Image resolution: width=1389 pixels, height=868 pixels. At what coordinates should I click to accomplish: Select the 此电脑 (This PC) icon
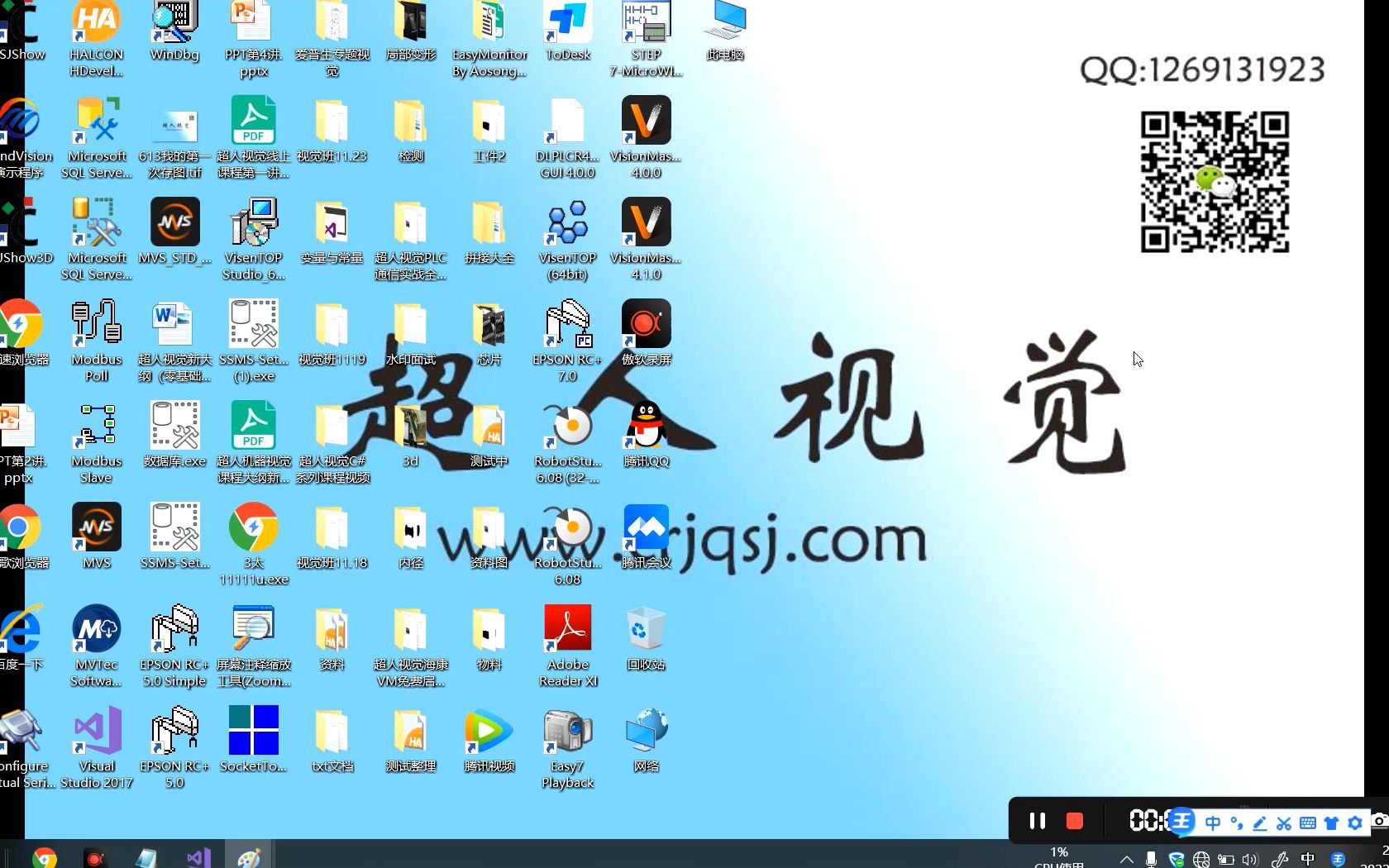pyautogui.click(x=725, y=33)
